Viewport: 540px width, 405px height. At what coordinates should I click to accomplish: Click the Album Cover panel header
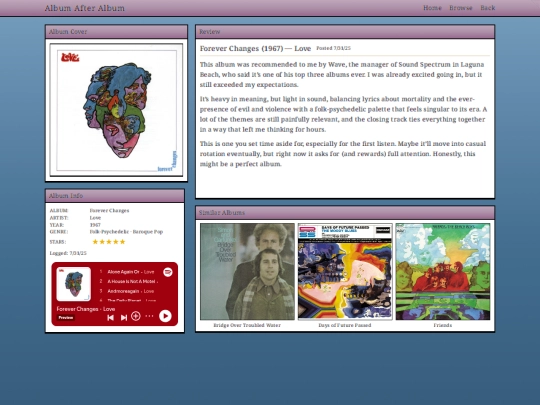tap(116, 32)
